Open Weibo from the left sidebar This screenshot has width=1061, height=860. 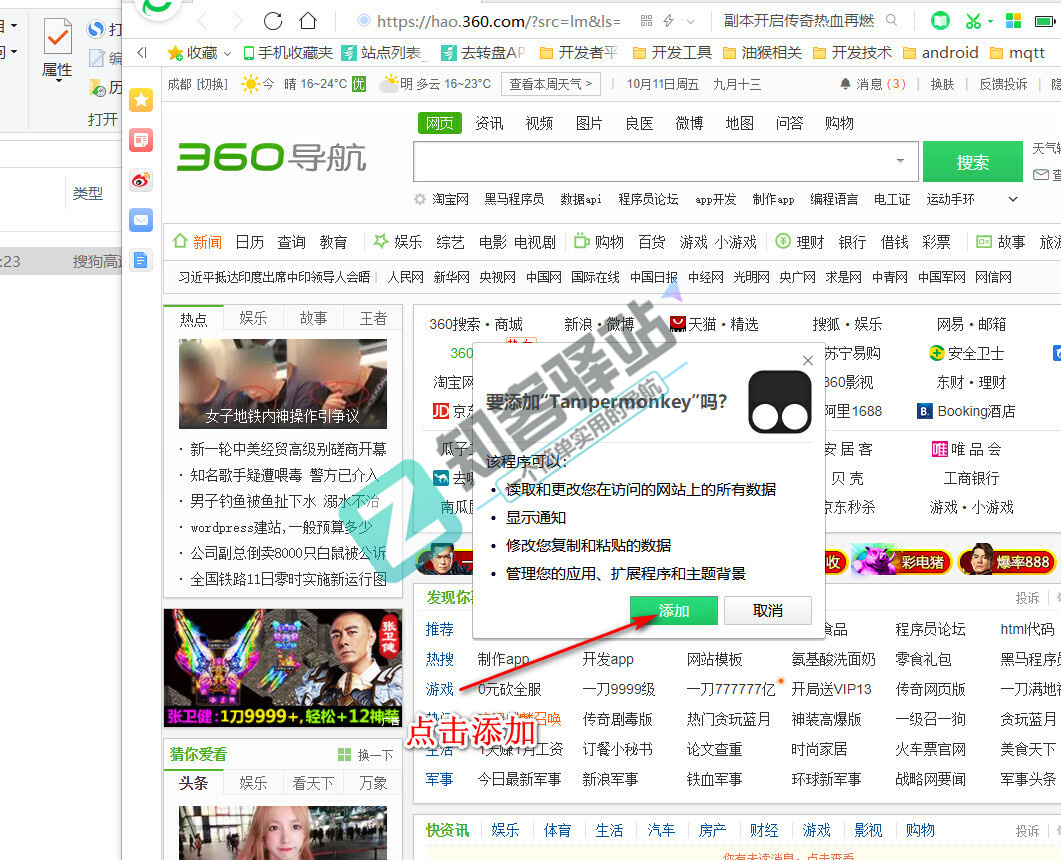point(141,179)
